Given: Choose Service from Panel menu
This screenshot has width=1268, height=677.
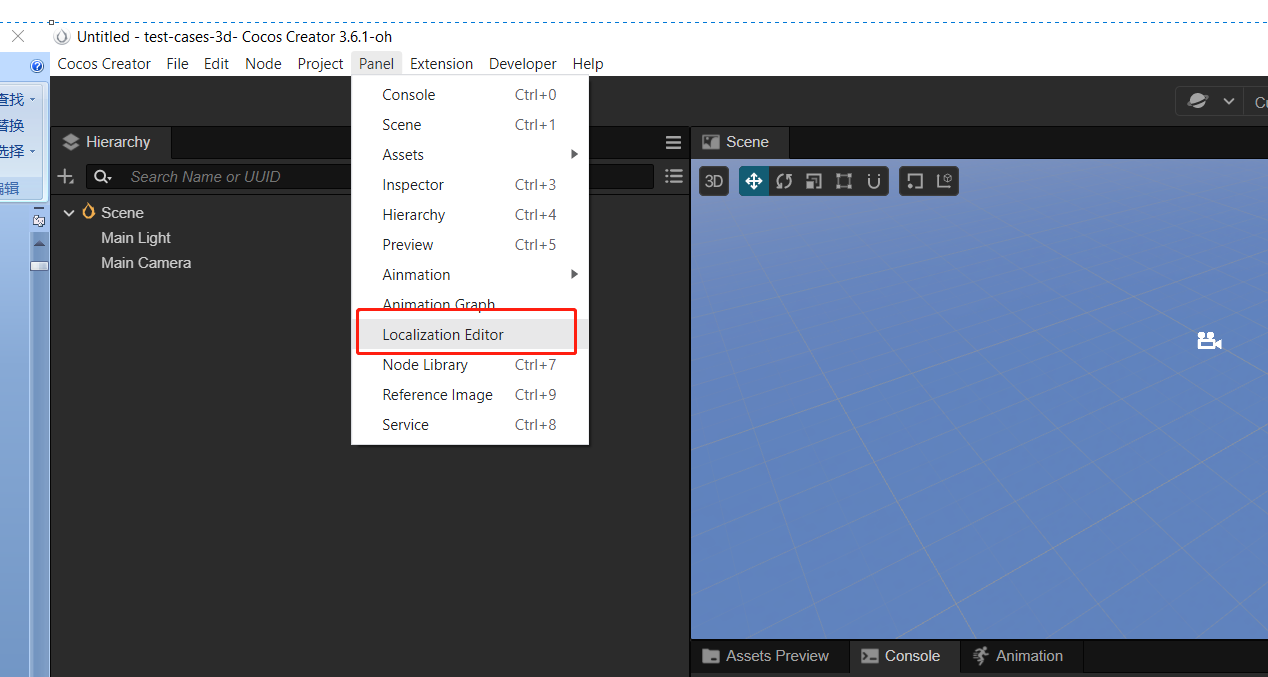Looking at the screenshot, I should tap(470, 425).
